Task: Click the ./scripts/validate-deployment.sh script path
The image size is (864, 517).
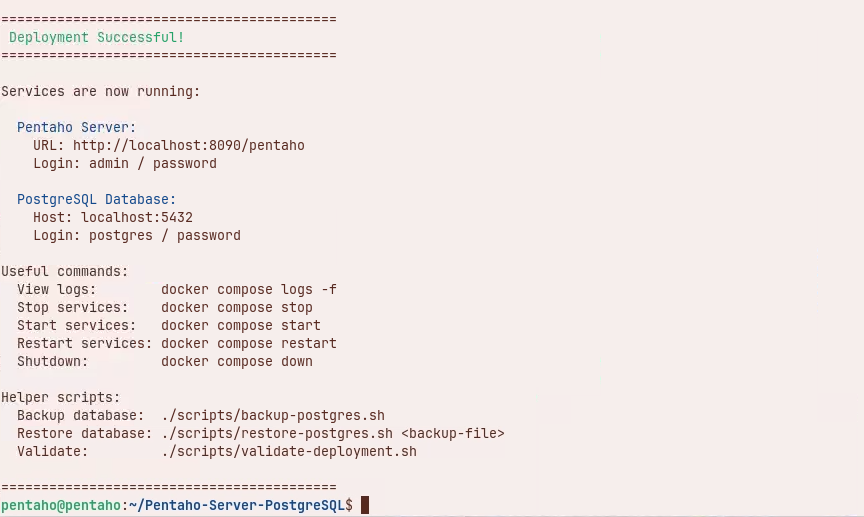Action: [288, 452]
